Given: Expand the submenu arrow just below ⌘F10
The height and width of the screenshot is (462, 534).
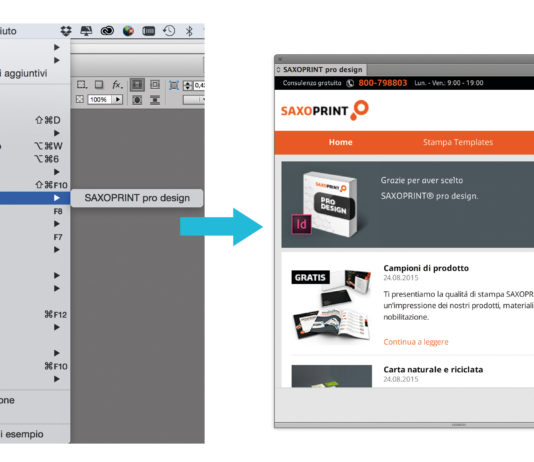Looking at the screenshot, I should click(x=57, y=379).
